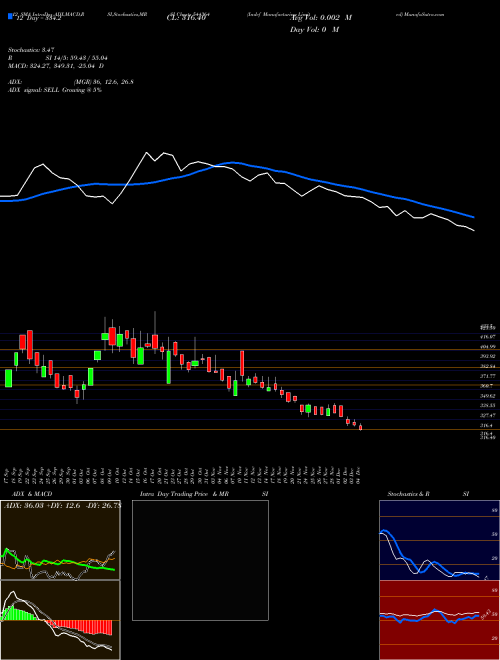500x660 pixels.
Task: Open the blue Stochastics chart panel
Action: 439,540
